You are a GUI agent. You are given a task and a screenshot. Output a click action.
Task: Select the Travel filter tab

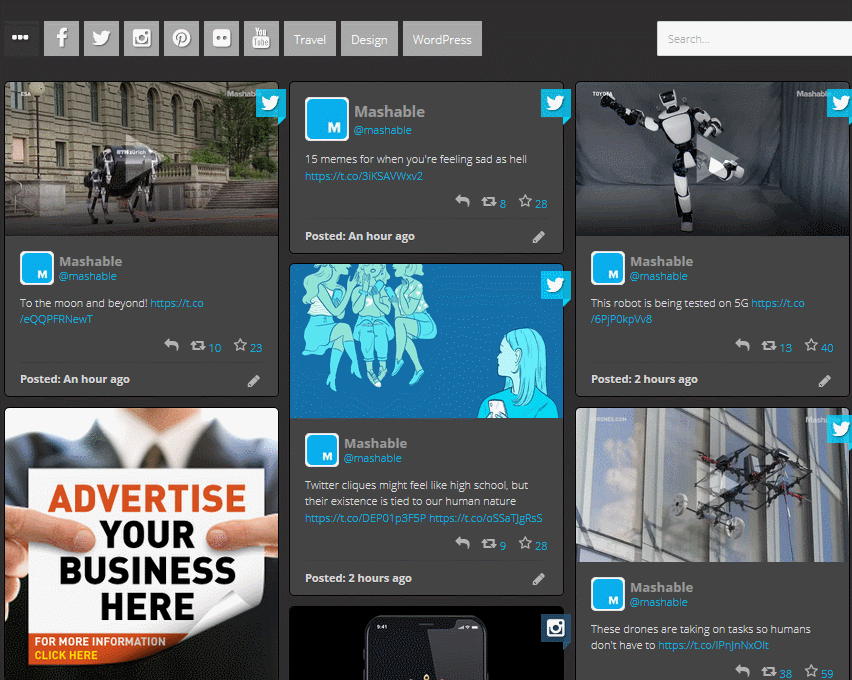(x=310, y=38)
